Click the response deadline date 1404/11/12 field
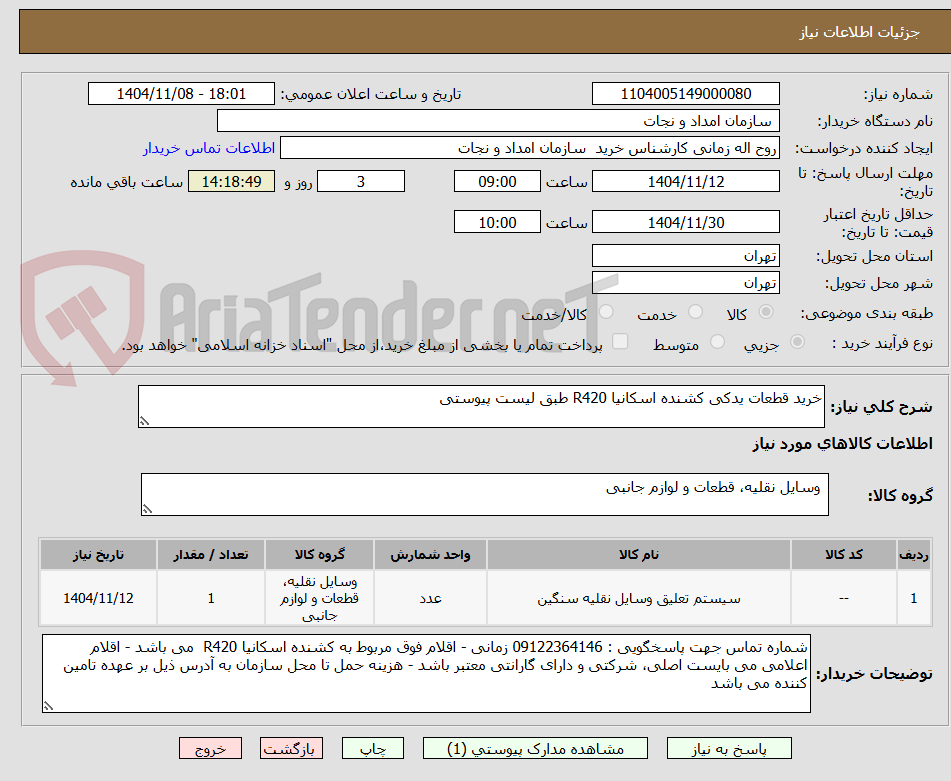The width and height of the screenshot is (951, 781). point(685,181)
